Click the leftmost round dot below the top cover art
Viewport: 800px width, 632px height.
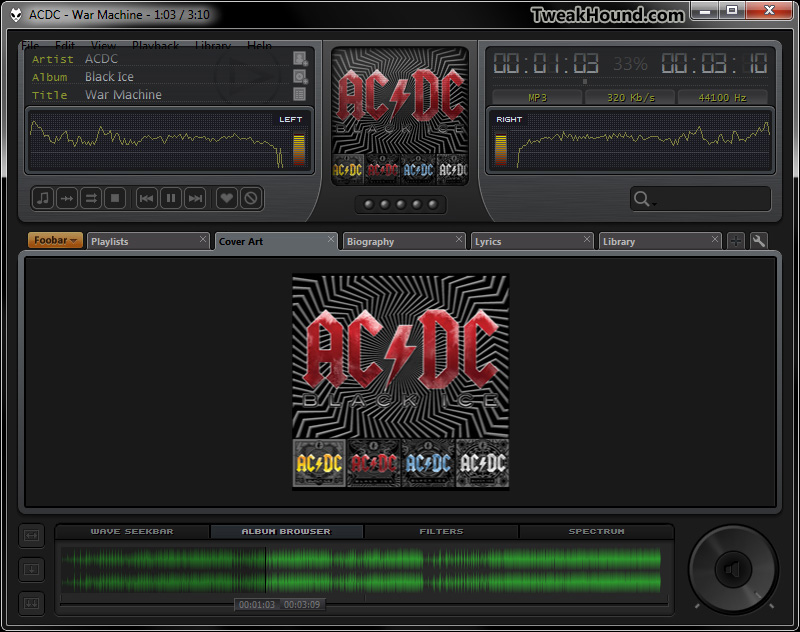tap(369, 205)
